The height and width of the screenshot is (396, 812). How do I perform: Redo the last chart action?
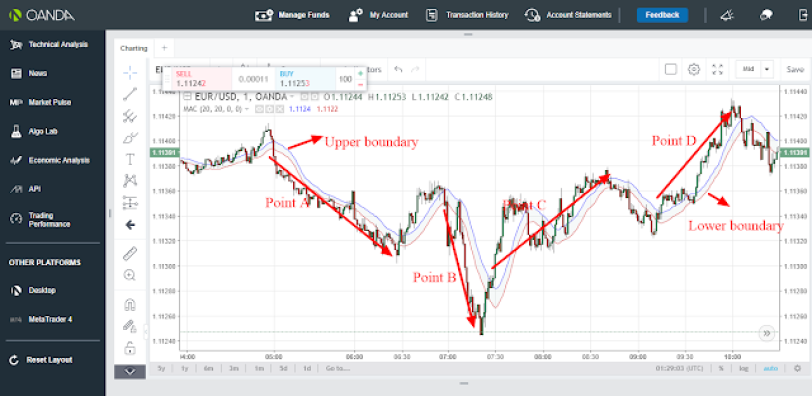click(414, 69)
